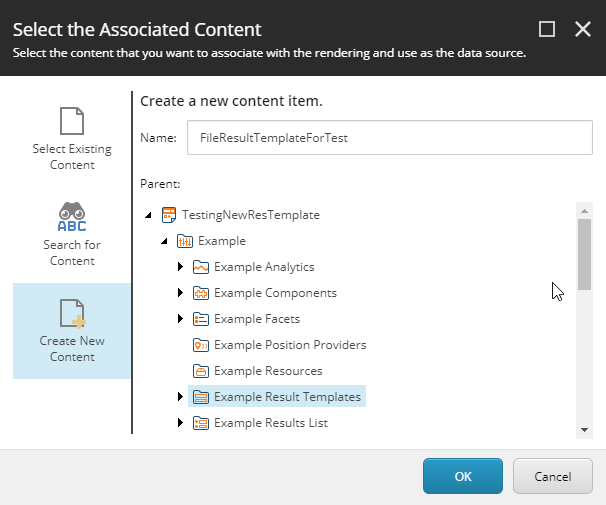Select the Example Analytics folder icon

point(201,267)
